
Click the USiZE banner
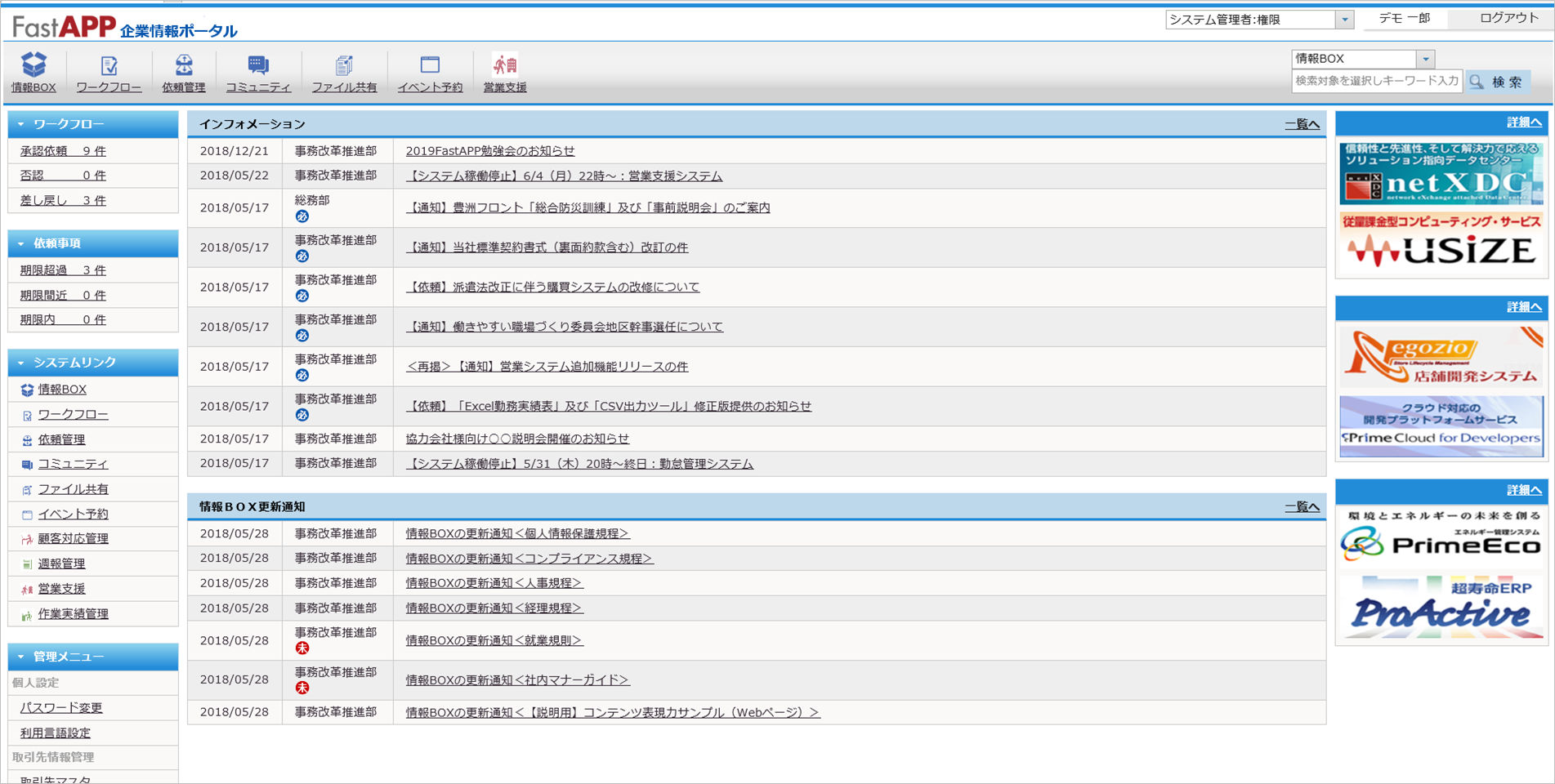(1441, 242)
